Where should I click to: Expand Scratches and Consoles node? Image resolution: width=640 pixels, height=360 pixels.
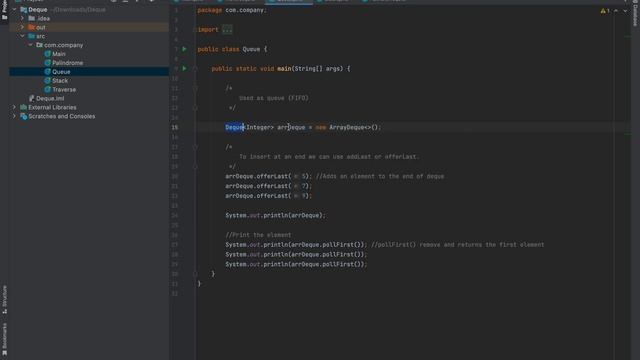[14, 116]
